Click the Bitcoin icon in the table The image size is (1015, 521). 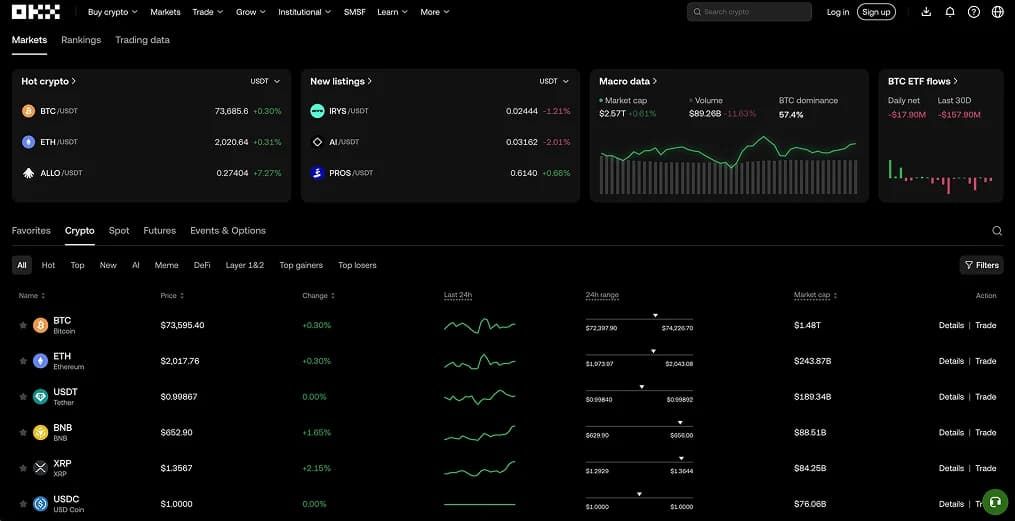pyautogui.click(x=41, y=325)
